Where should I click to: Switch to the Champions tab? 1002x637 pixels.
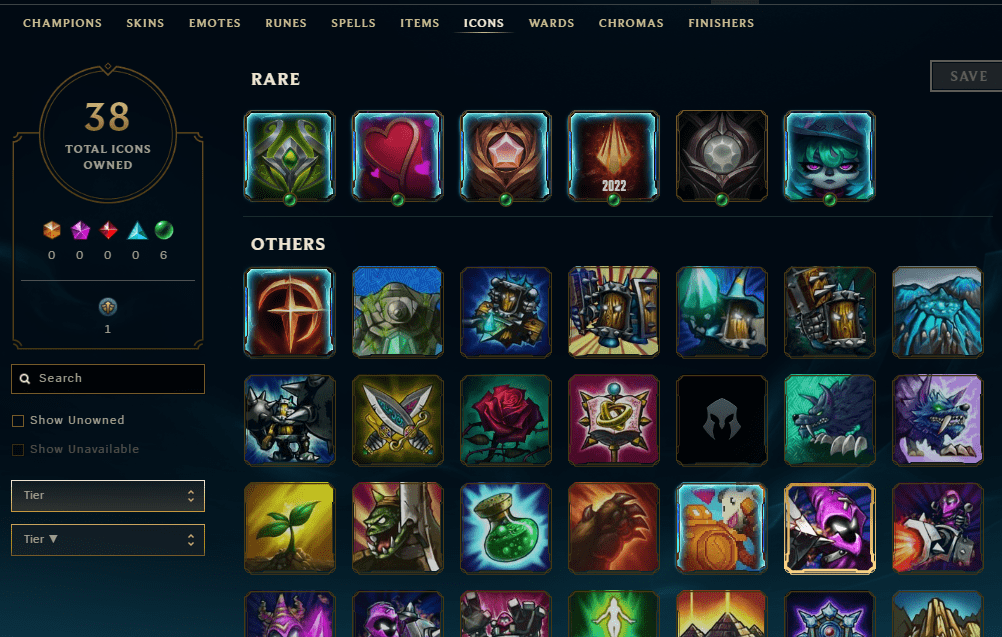pyautogui.click(x=63, y=23)
